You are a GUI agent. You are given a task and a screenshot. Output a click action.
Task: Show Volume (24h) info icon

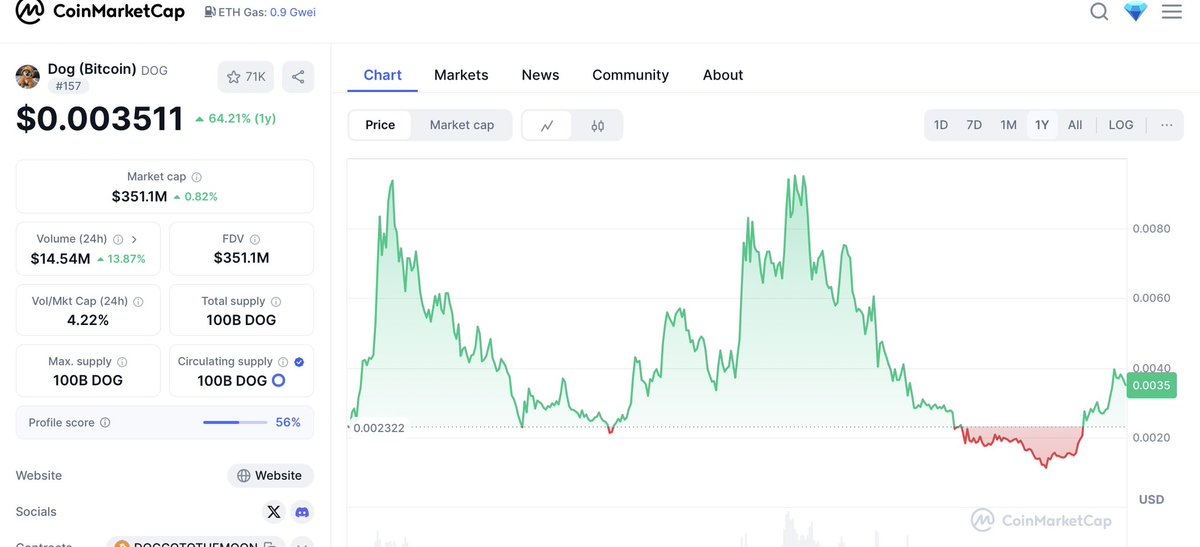[118, 239]
